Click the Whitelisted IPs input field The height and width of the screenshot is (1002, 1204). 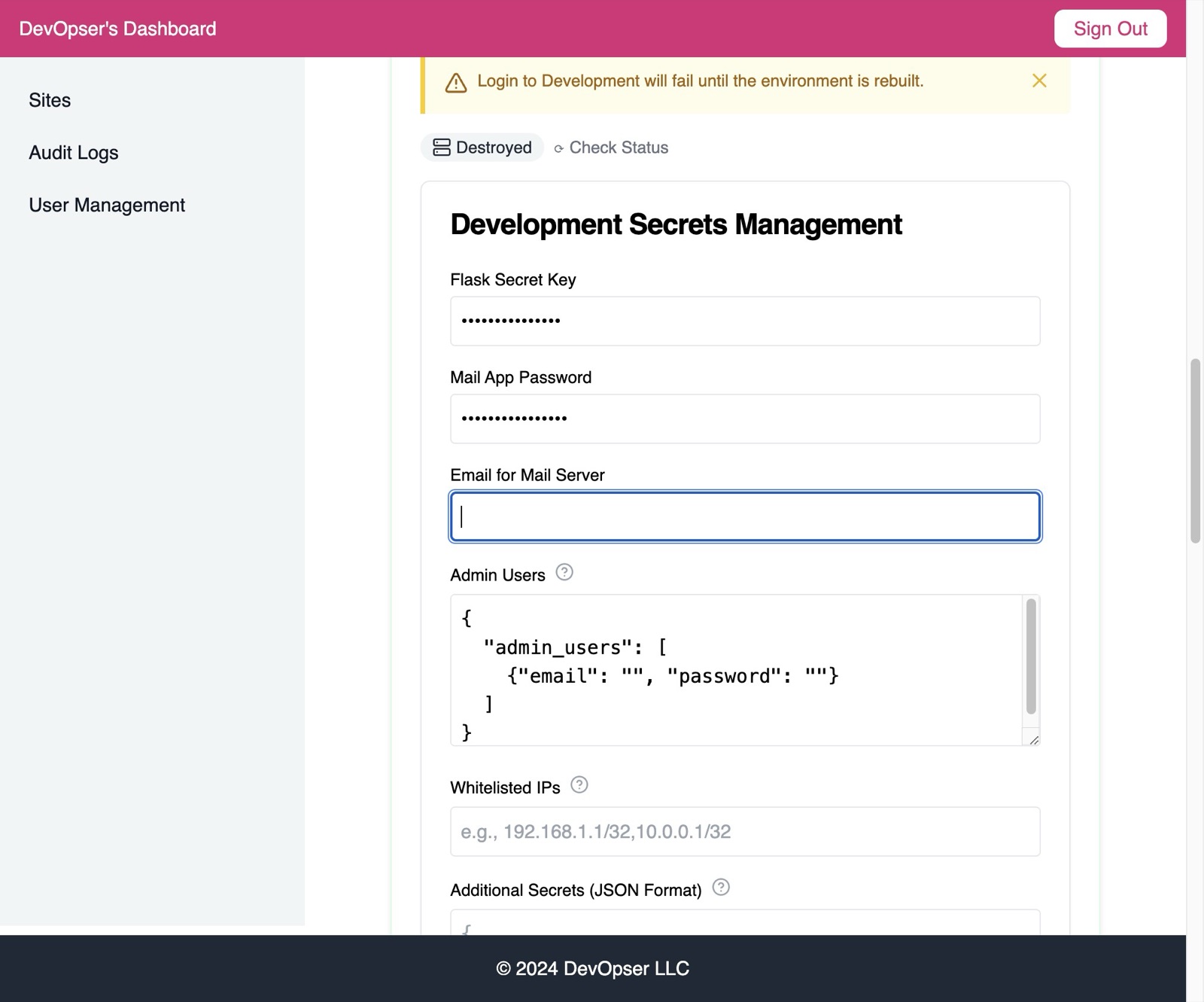tap(745, 831)
